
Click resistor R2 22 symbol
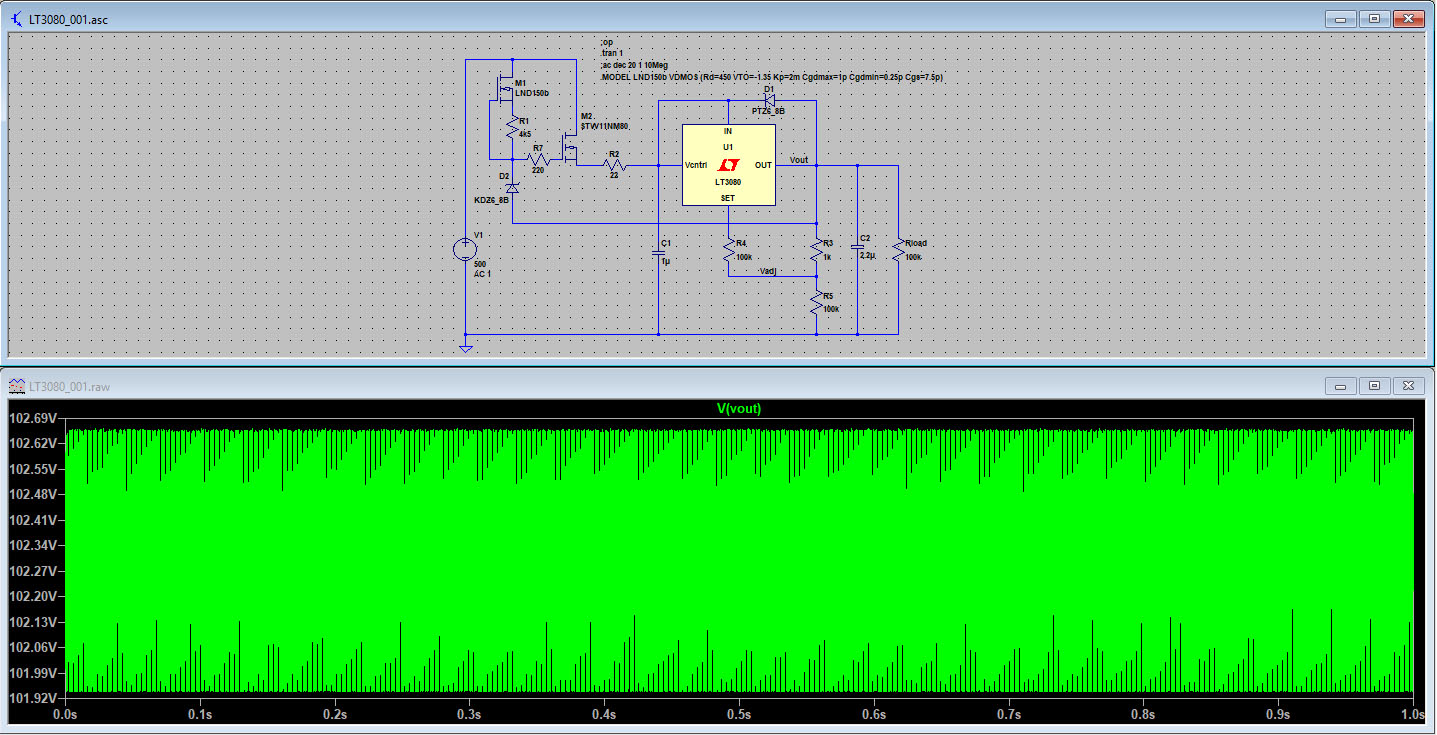pyautogui.click(x=614, y=166)
